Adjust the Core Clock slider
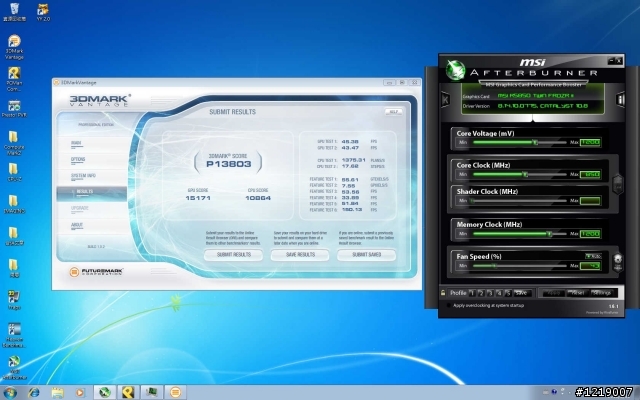 click(520, 174)
